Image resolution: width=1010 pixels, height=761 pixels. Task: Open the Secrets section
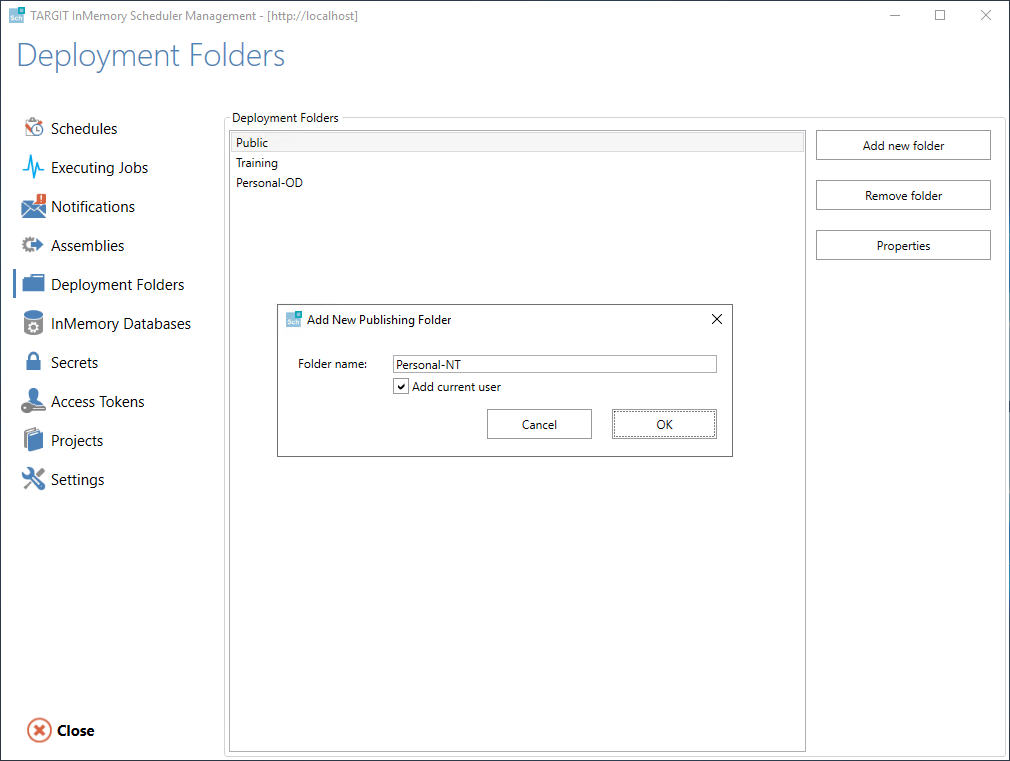(74, 363)
